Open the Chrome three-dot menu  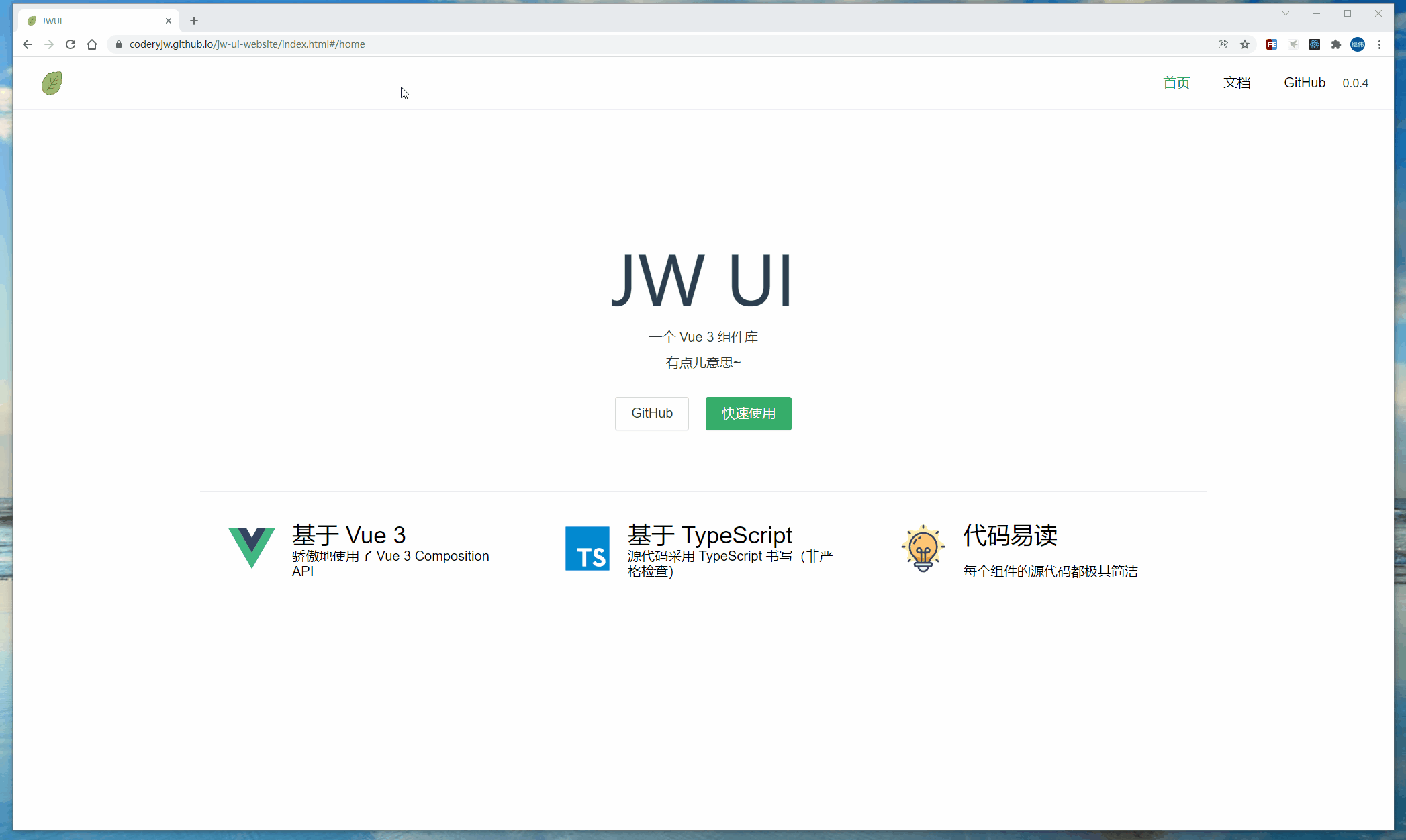[1380, 44]
